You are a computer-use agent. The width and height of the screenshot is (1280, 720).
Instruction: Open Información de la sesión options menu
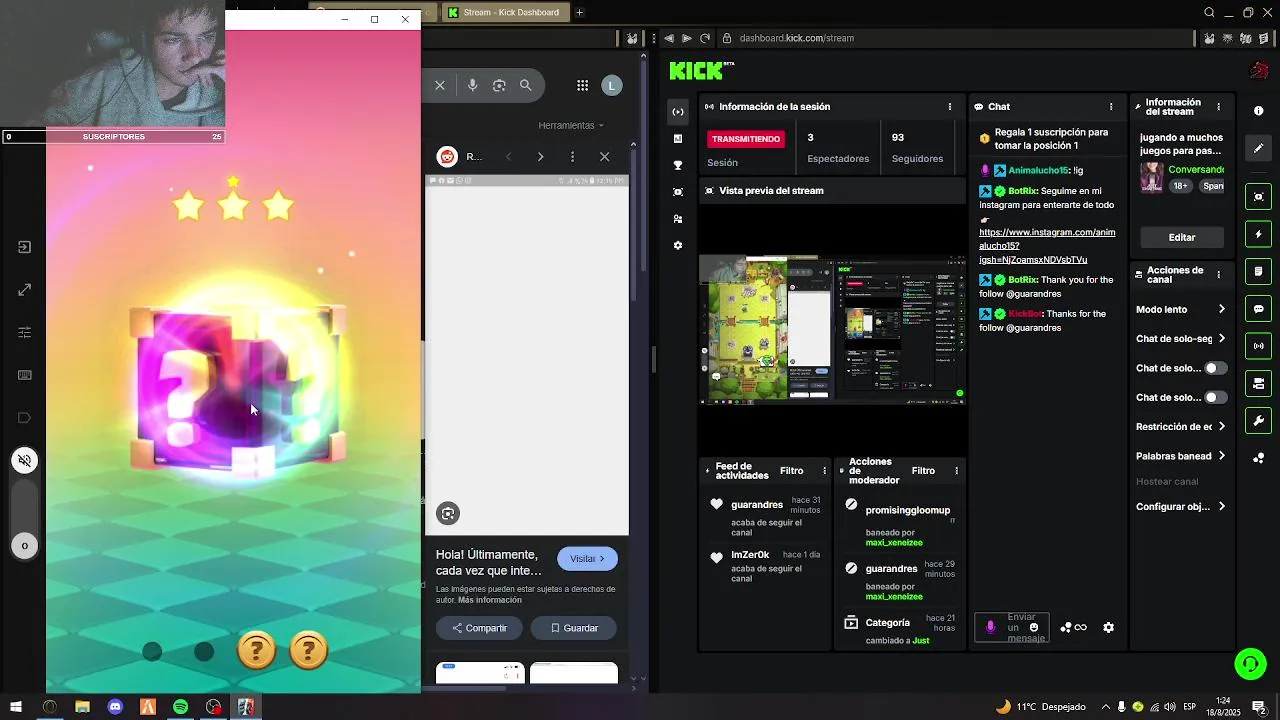950,106
